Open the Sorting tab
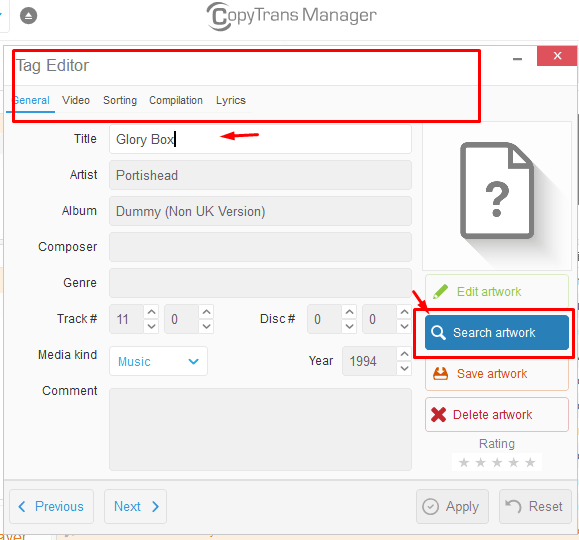The width and height of the screenshot is (579, 540). pyautogui.click(x=120, y=100)
